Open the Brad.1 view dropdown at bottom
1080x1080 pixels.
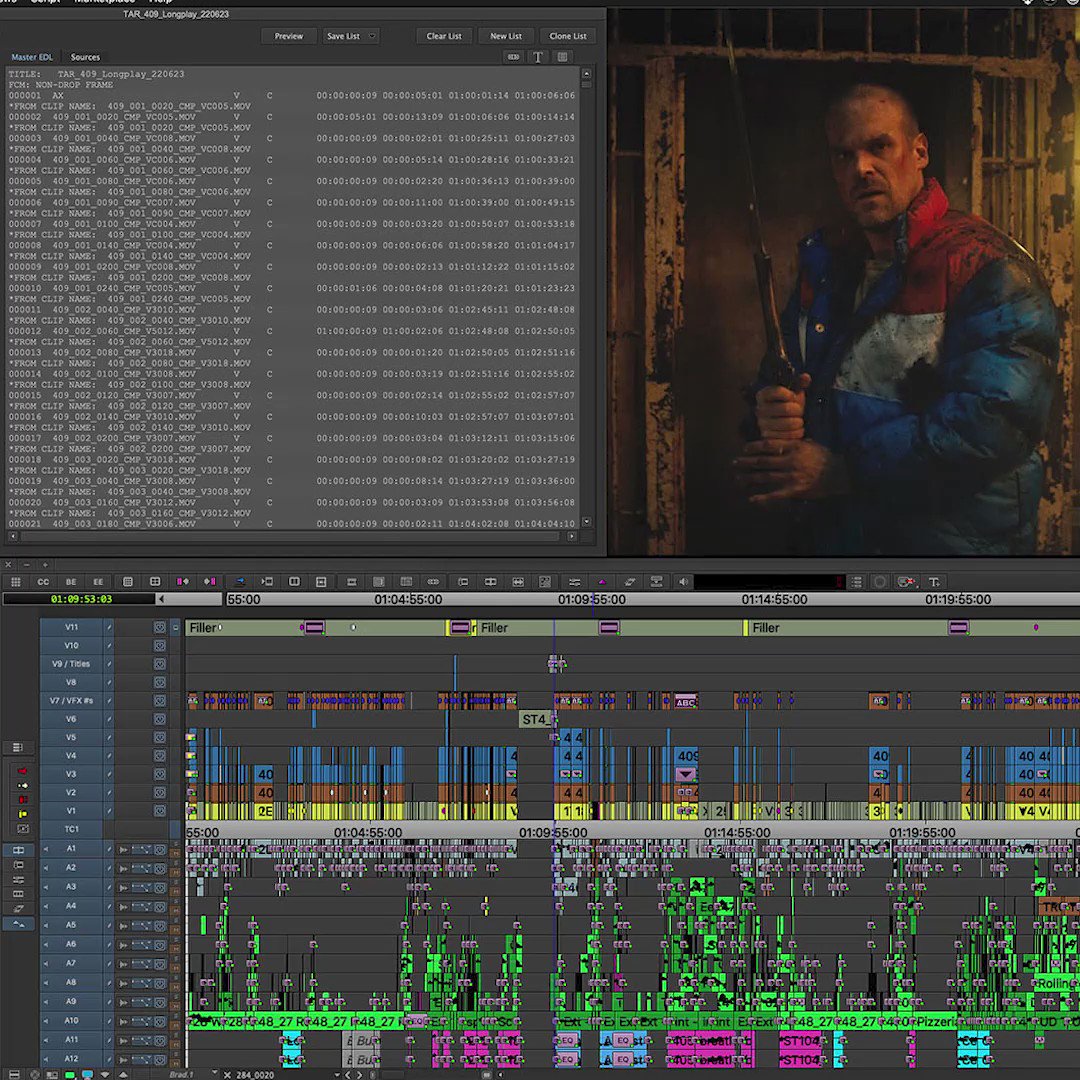click(215, 1073)
